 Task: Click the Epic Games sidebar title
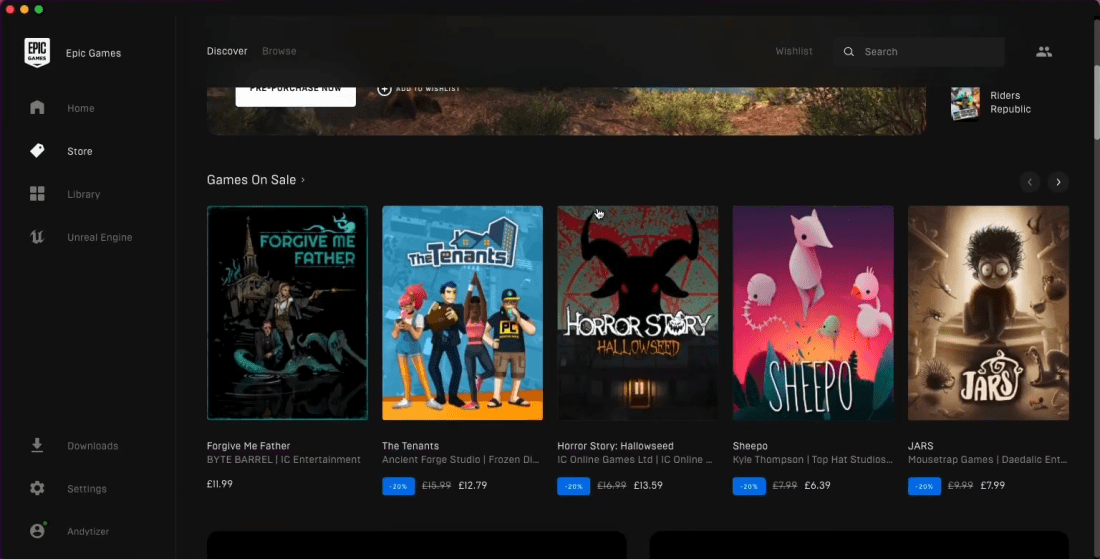click(93, 53)
